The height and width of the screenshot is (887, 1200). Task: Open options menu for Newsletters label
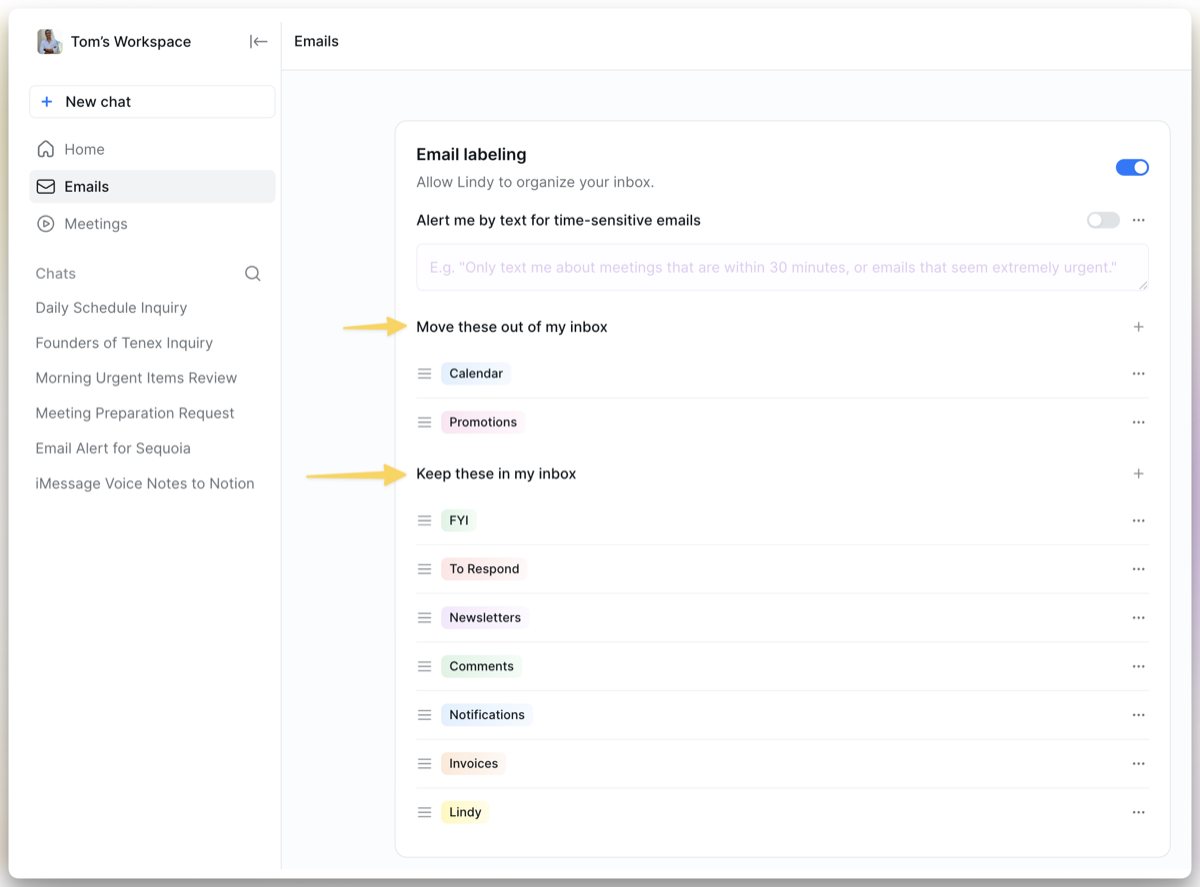coord(1138,617)
